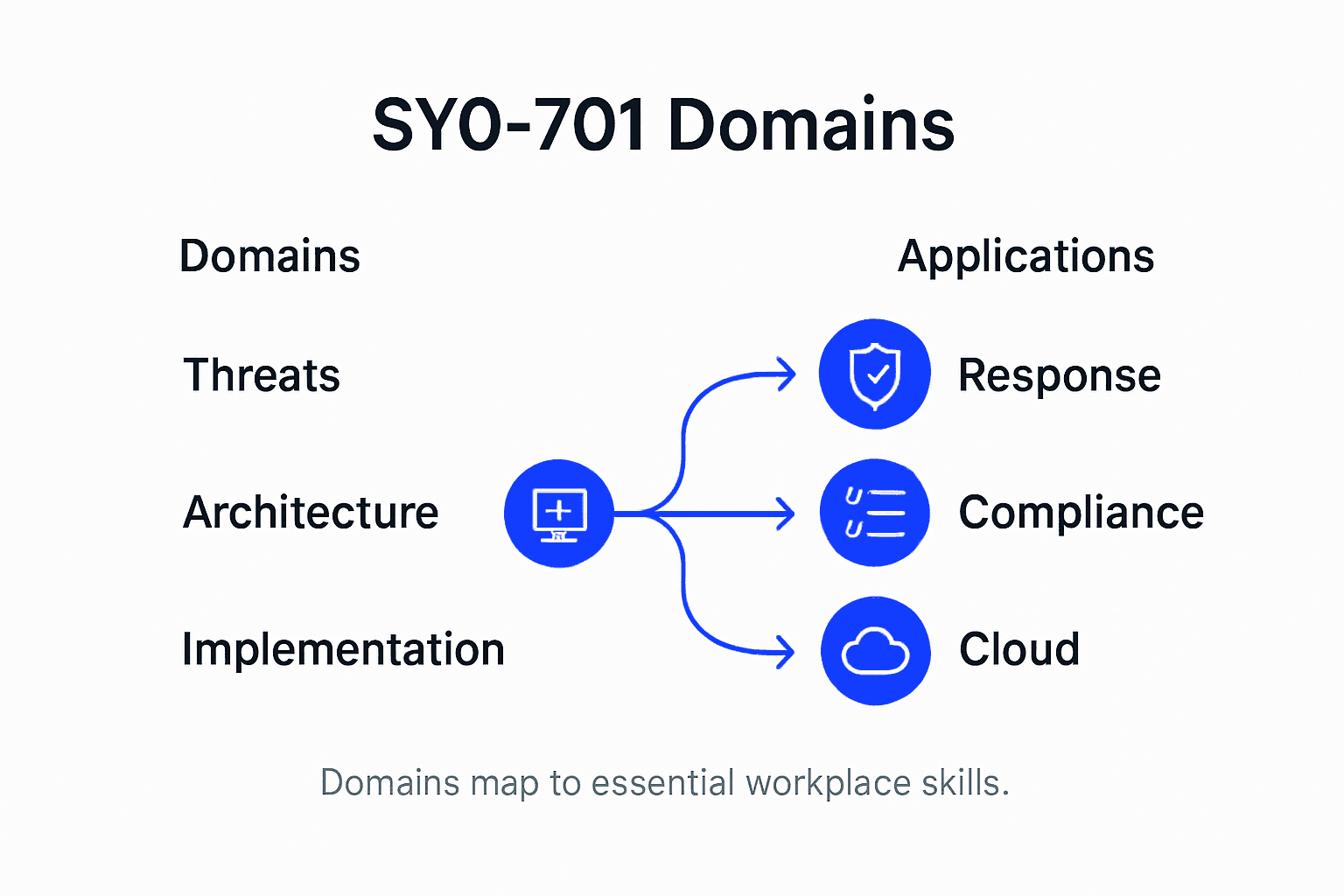This screenshot has width=1344, height=896.
Task: Click the Cloud application label
Action: tap(1018, 649)
